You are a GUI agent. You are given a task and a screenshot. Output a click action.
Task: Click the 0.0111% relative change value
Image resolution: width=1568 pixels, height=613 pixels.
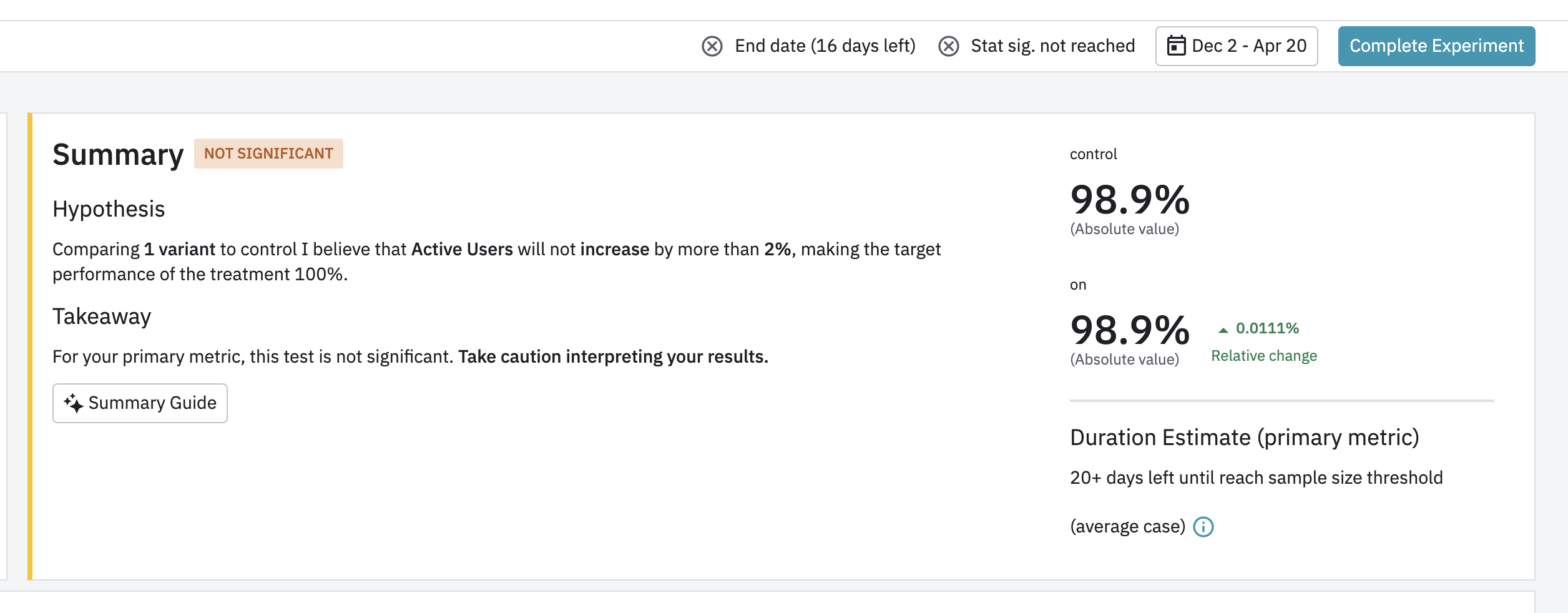1267,328
